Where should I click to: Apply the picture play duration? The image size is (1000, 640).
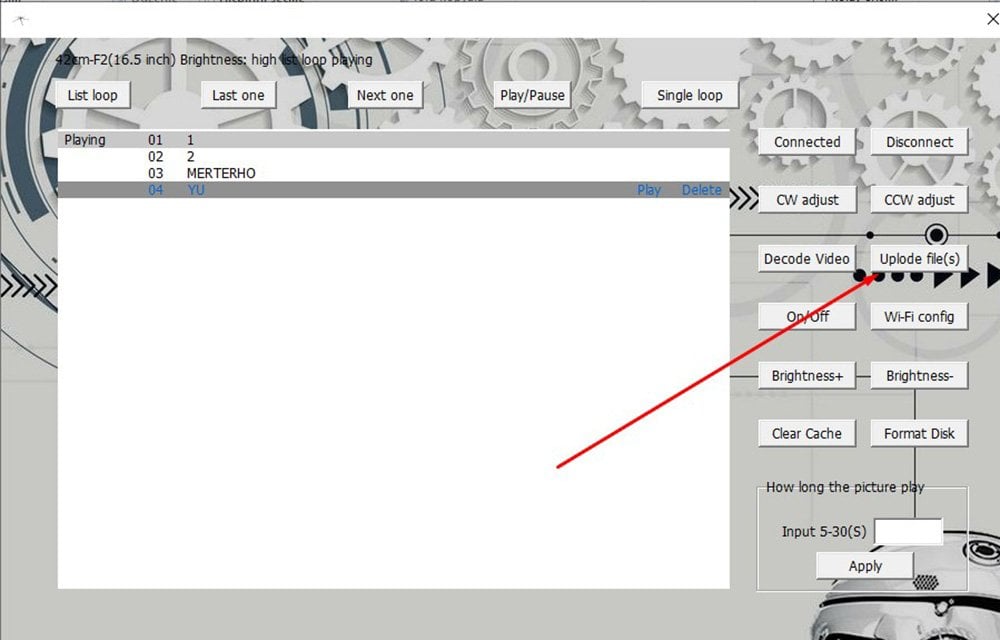pos(865,566)
